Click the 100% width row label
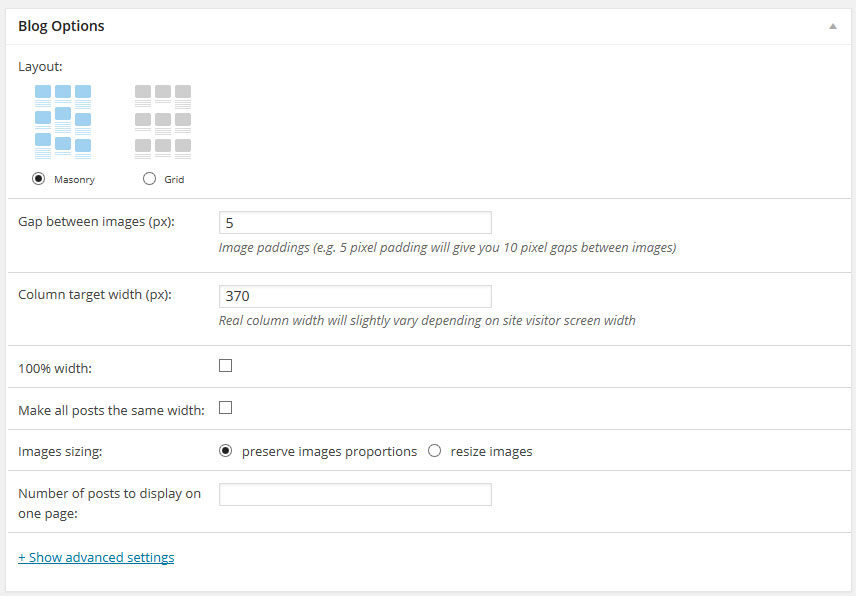 pos(55,368)
